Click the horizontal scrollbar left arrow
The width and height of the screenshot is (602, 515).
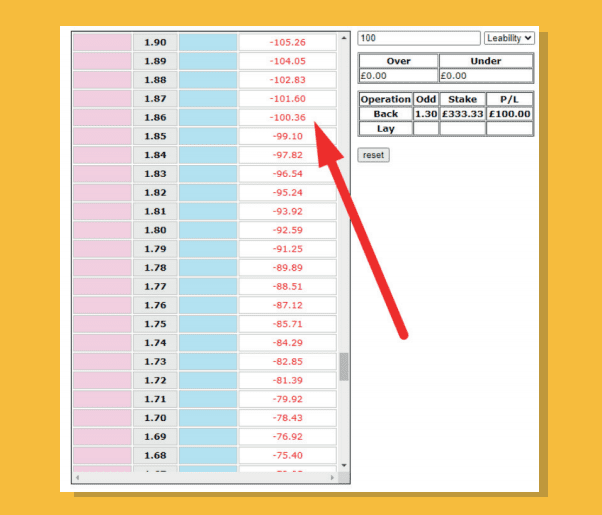[x=78, y=477]
